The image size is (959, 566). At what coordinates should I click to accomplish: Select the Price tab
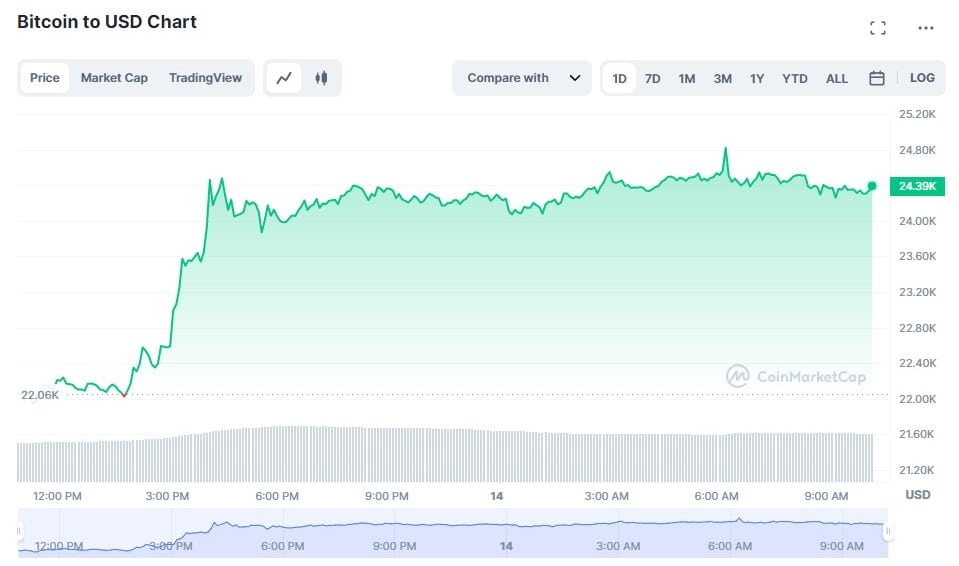45,78
